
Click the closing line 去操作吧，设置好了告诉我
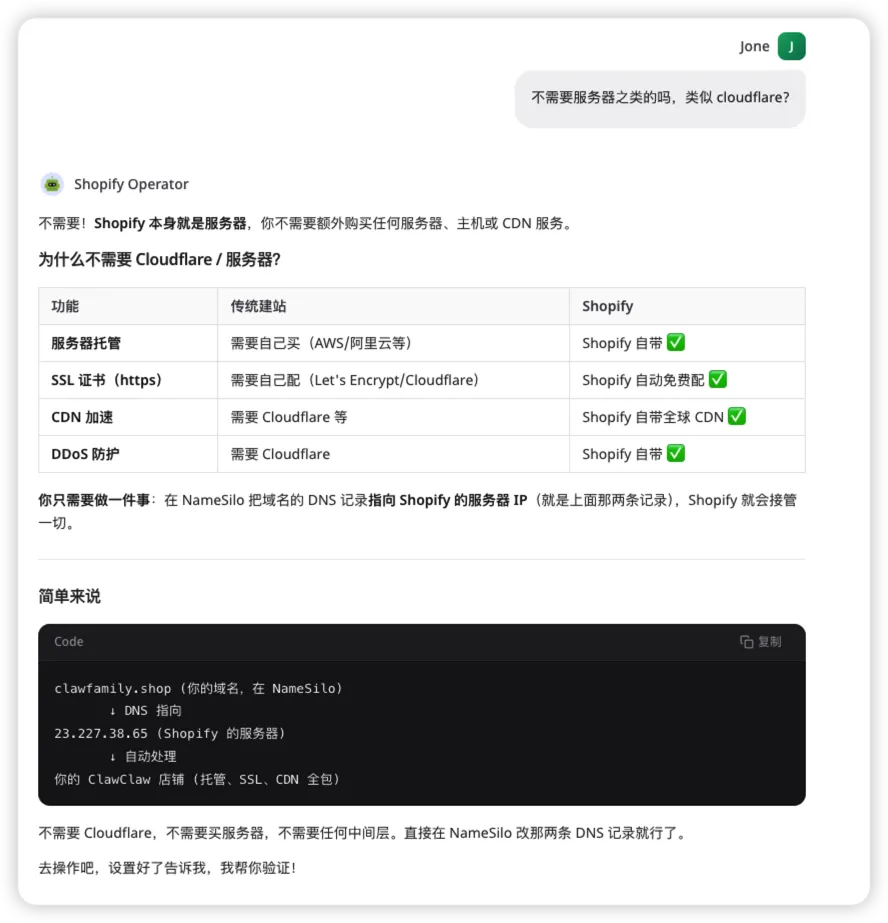[167, 868]
